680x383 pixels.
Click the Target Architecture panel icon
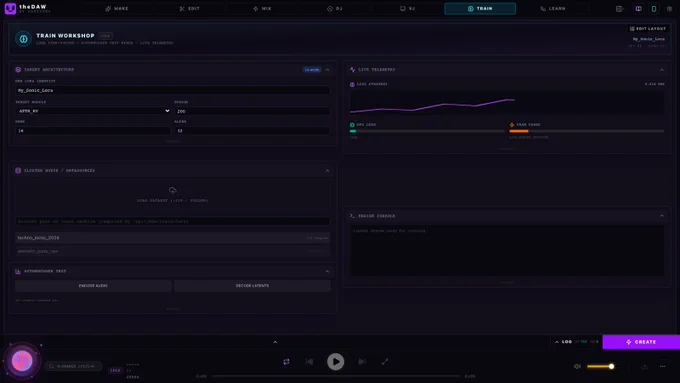(x=18, y=69)
